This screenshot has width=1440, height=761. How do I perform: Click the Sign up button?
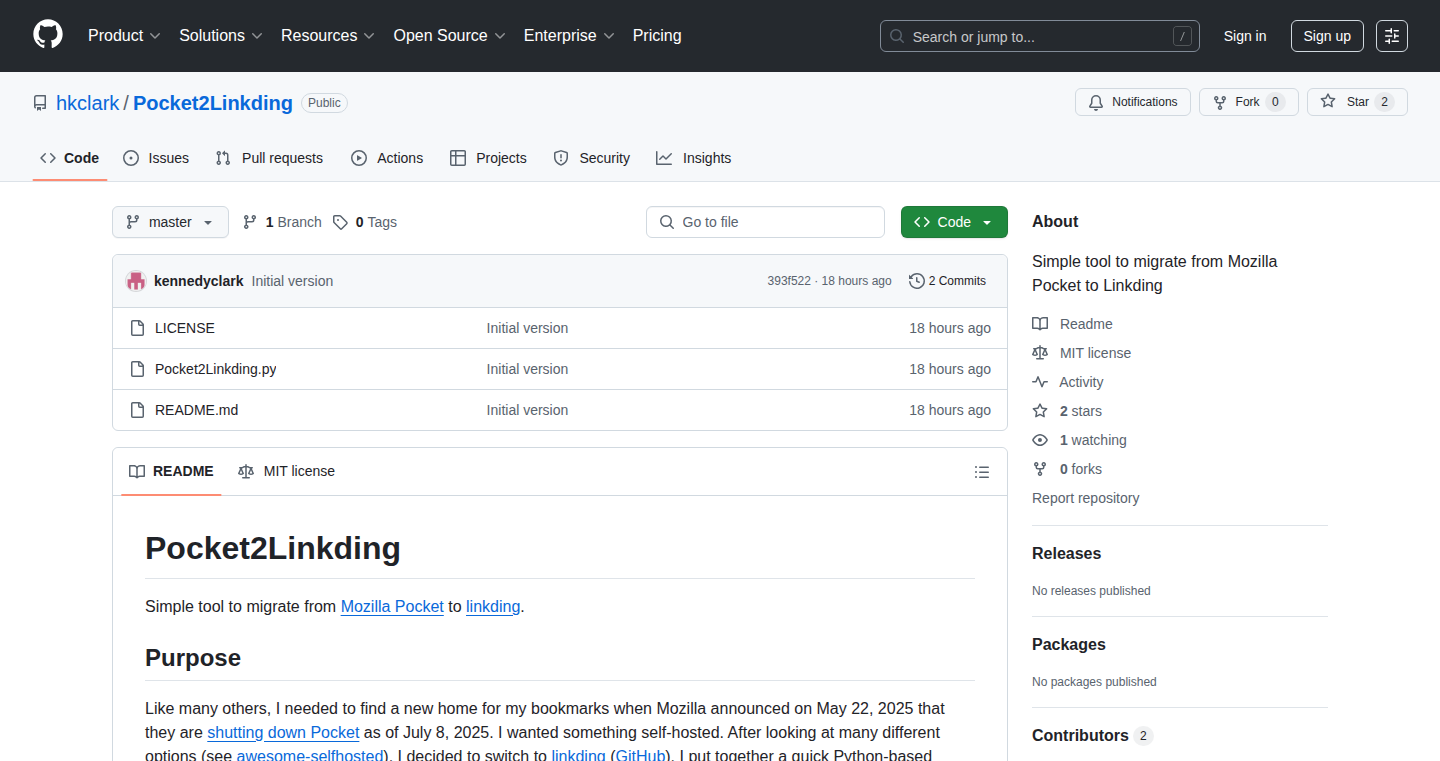1327,36
